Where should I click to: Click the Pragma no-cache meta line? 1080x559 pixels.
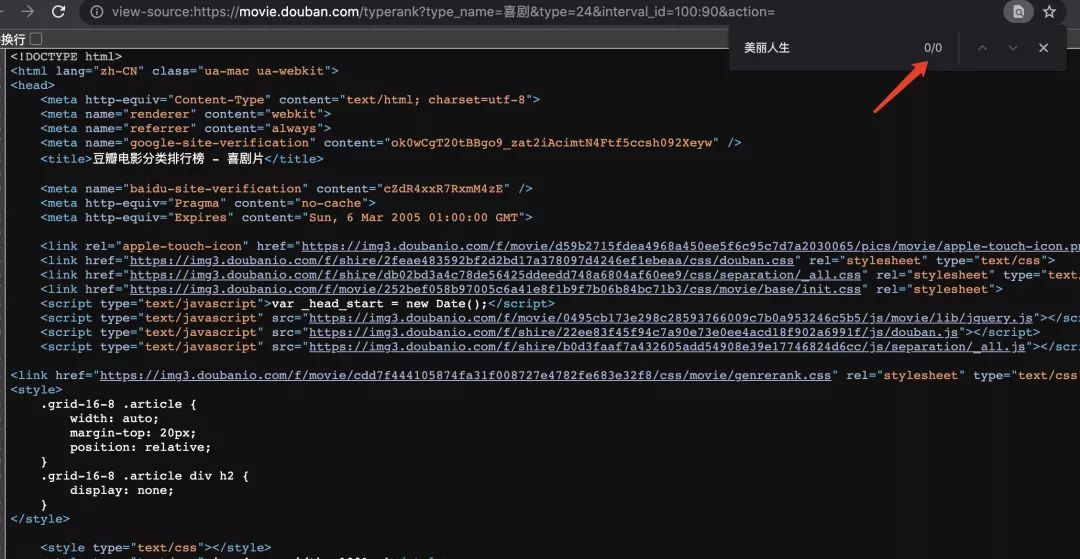click(208, 203)
